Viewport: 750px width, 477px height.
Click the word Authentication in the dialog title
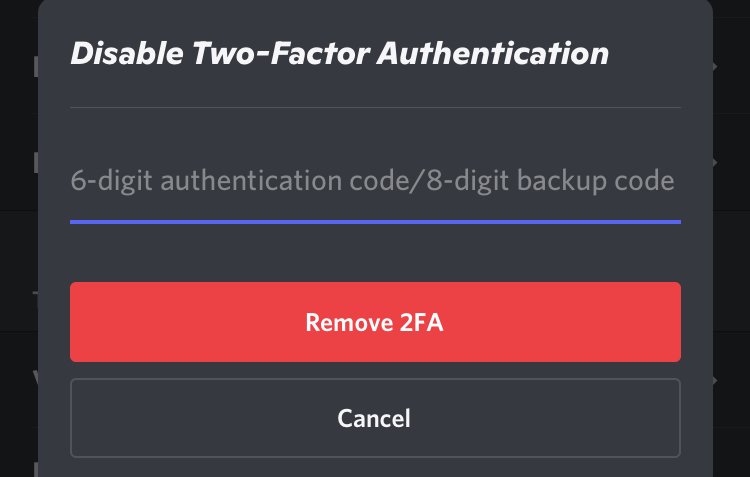coord(493,53)
